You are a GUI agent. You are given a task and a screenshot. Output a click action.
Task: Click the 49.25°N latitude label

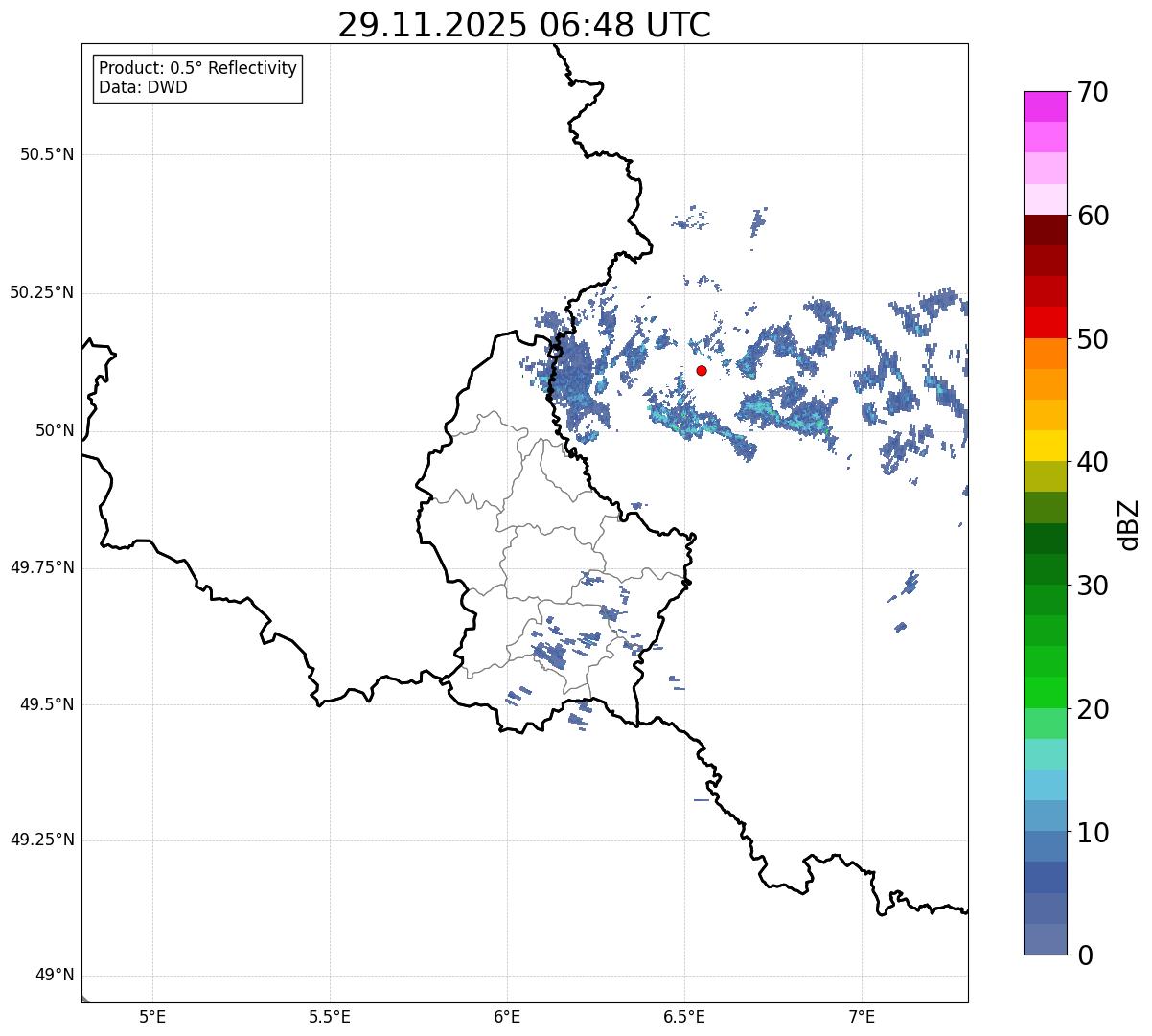coord(42,840)
